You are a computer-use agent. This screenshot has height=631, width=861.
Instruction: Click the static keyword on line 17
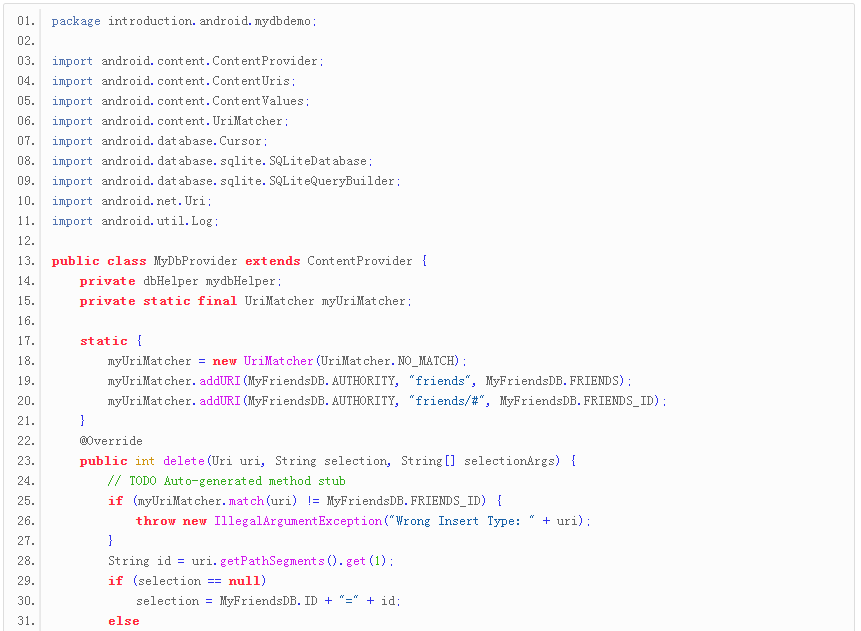coord(104,341)
